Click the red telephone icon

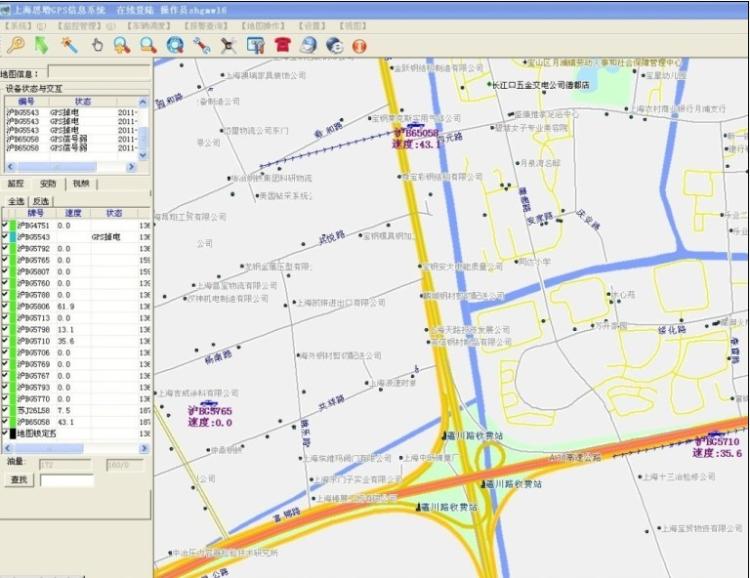tap(283, 45)
